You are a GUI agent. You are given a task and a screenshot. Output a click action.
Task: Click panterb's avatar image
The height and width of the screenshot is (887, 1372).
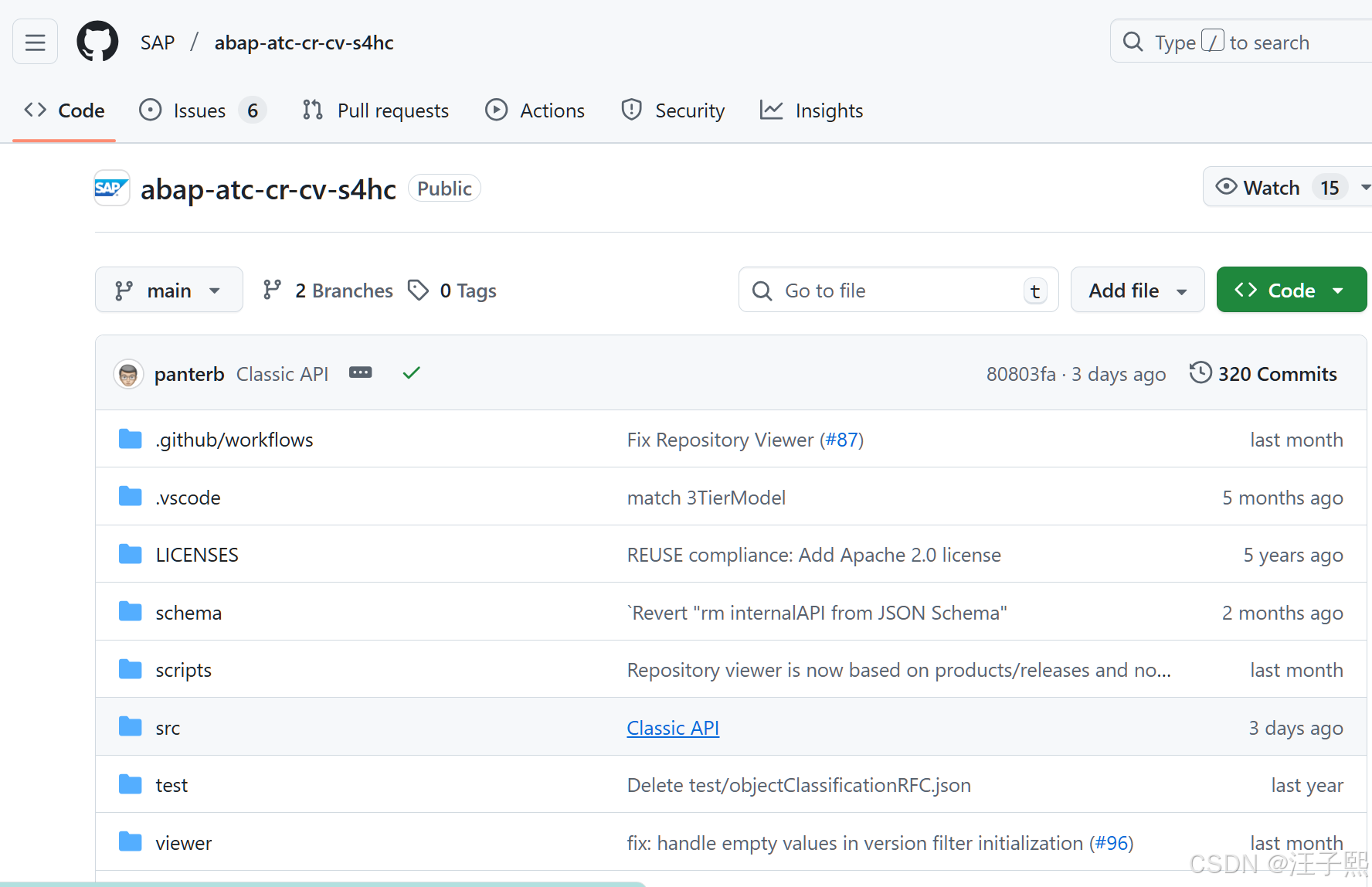pos(128,374)
